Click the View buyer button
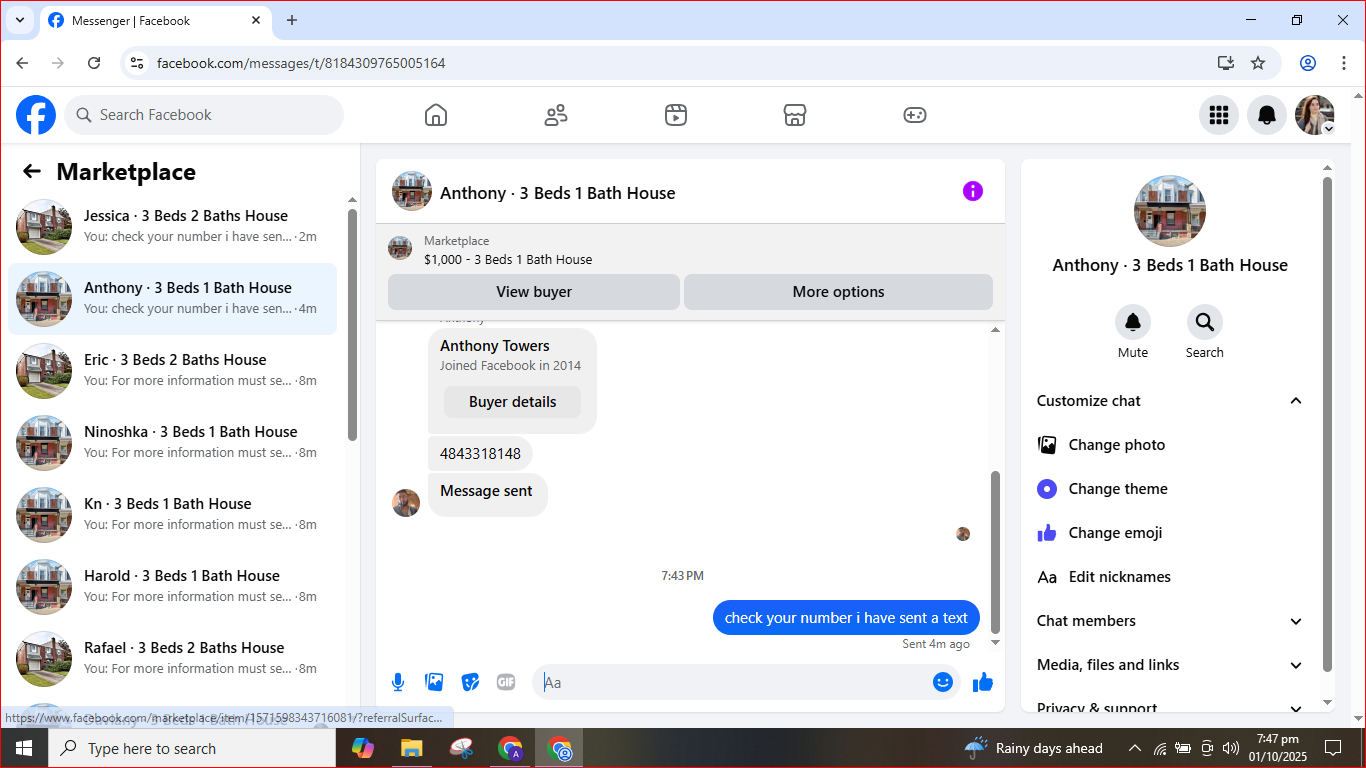Image resolution: width=1366 pixels, height=768 pixels. [534, 292]
